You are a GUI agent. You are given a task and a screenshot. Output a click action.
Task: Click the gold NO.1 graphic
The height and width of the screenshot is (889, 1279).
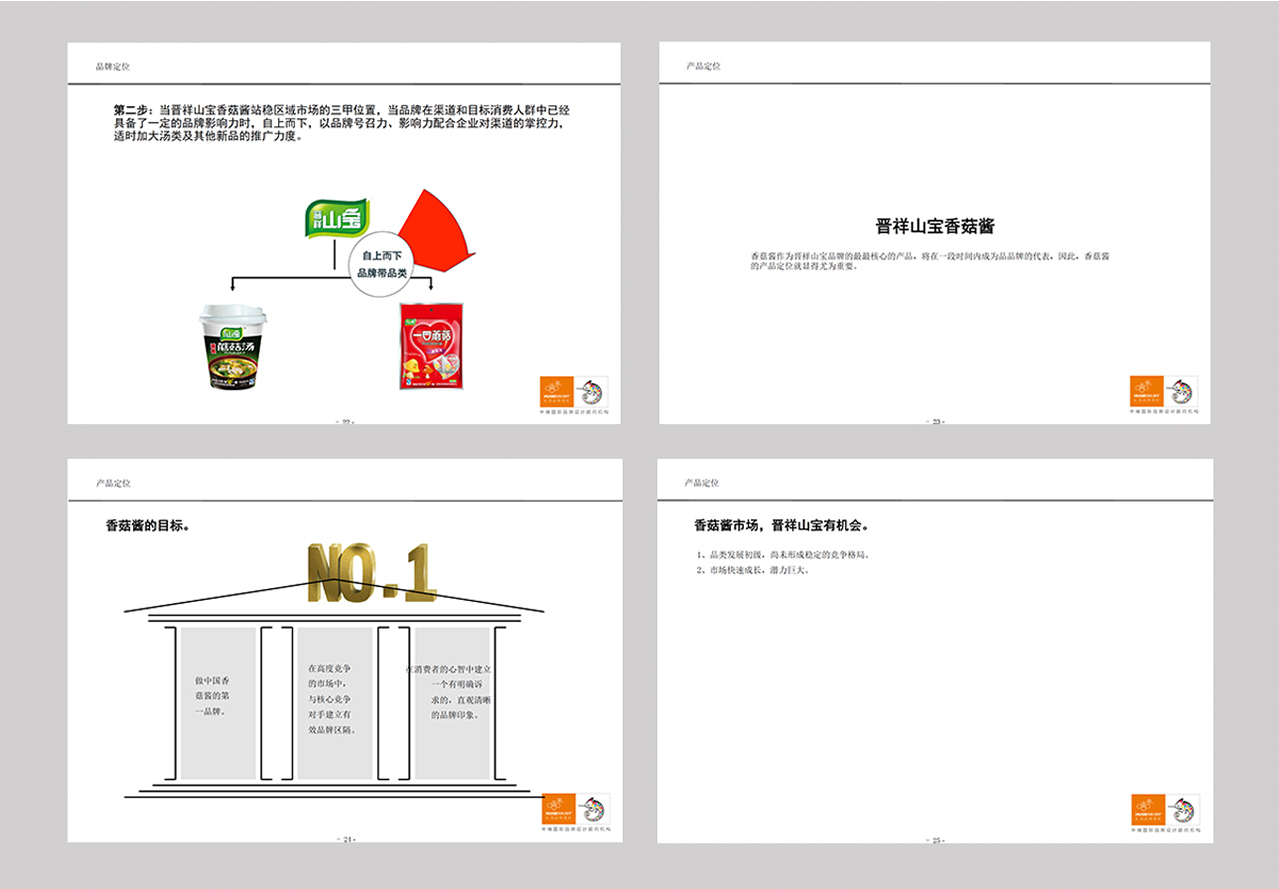click(x=372, y=573)
